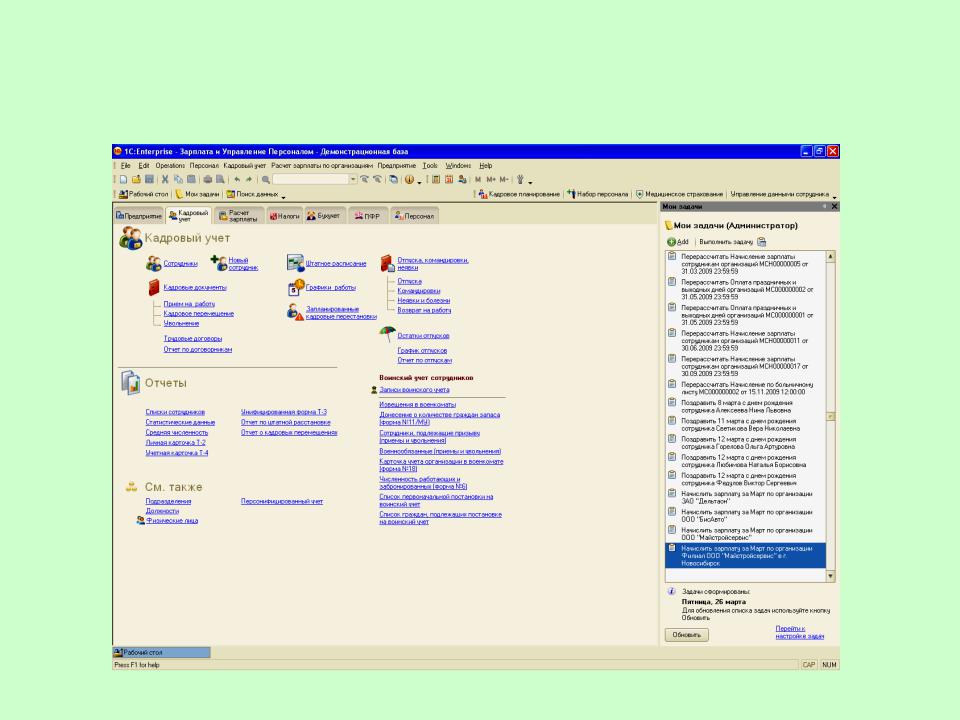
Task: Click the New document toolbar icon
Action: pyautogui.click(x=124, y=179)
